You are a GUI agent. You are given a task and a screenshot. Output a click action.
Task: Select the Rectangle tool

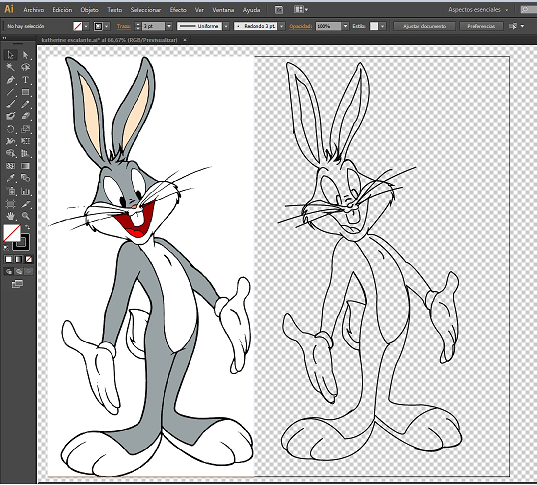(25, 92)
